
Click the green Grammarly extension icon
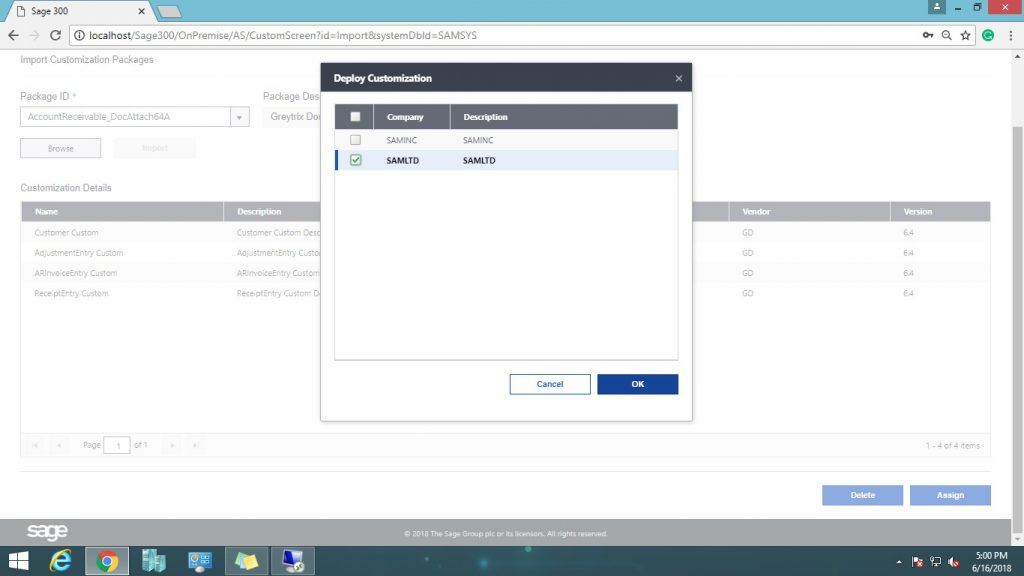[988, 35]
